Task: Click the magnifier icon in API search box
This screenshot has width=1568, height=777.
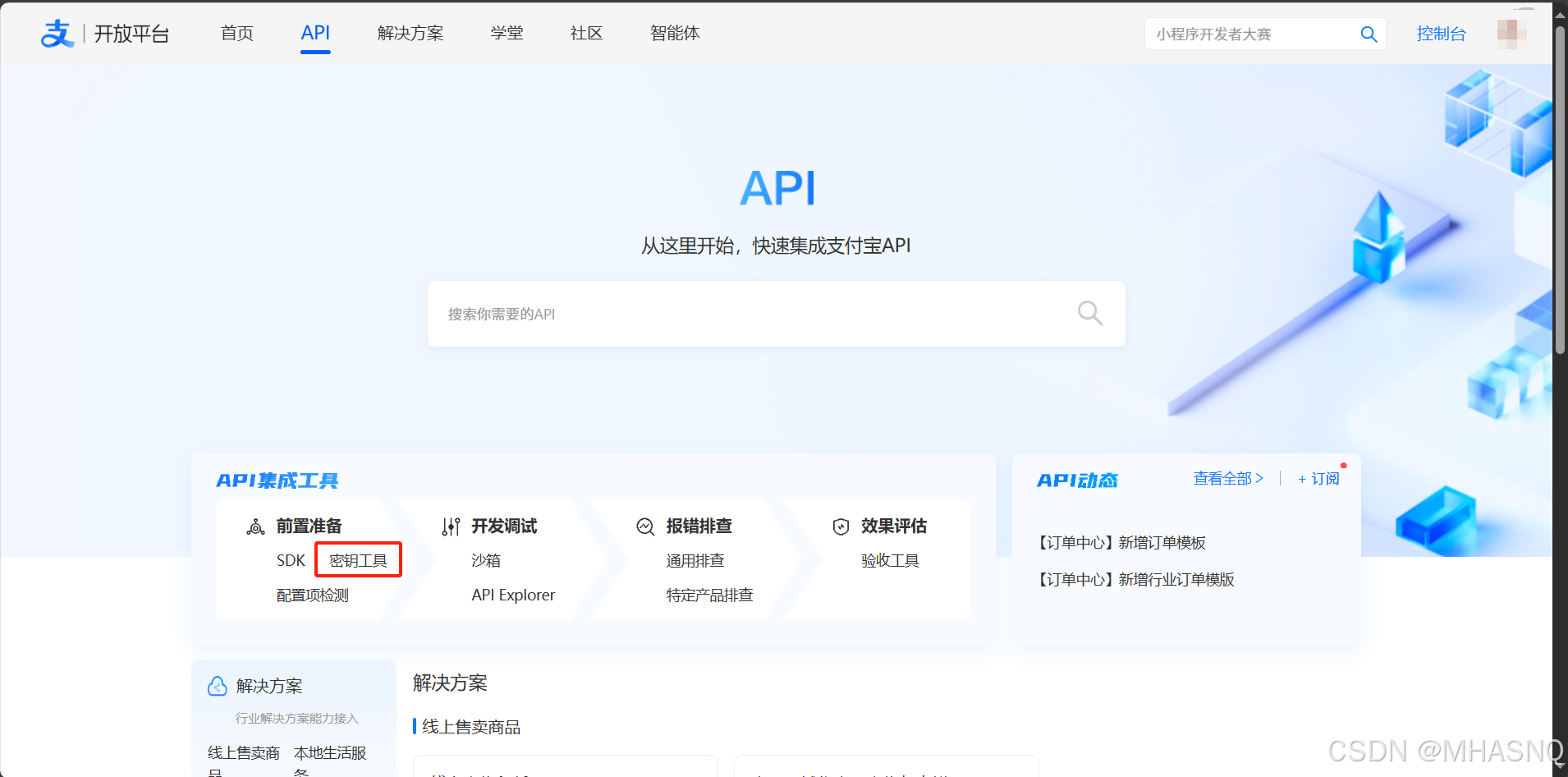Action: 1090,313
